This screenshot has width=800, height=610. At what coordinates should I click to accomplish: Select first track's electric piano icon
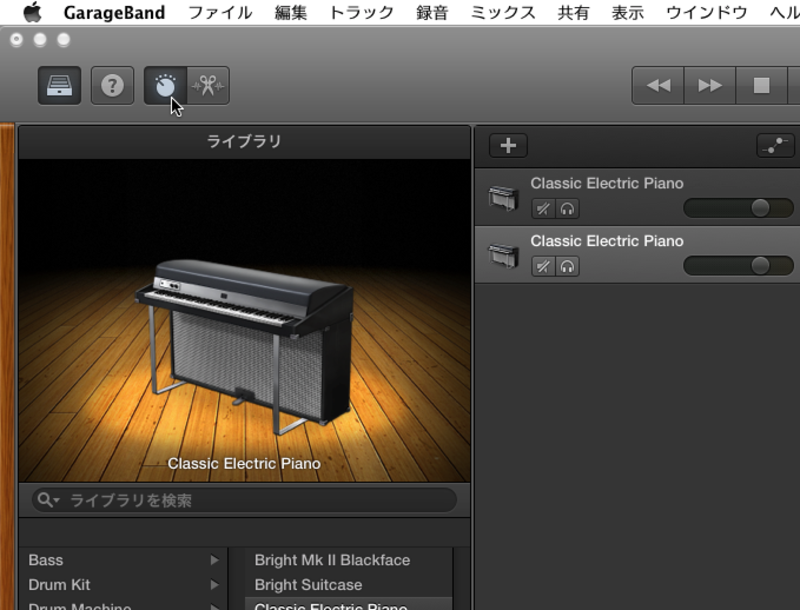tap(504, 198)
